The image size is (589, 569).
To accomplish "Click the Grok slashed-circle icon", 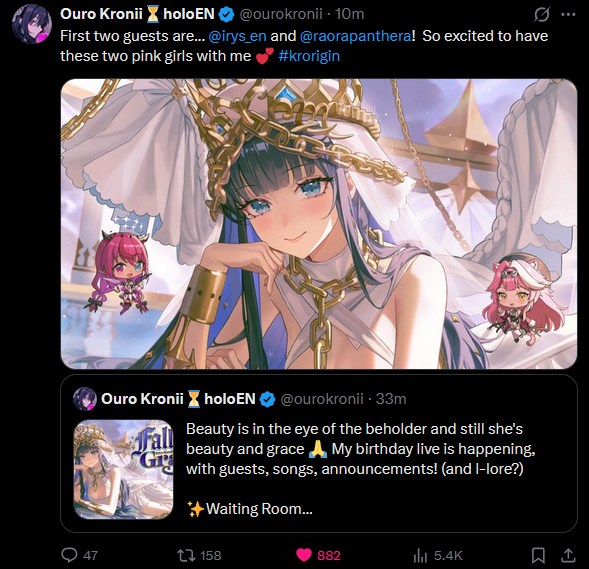I will [542, 15].
